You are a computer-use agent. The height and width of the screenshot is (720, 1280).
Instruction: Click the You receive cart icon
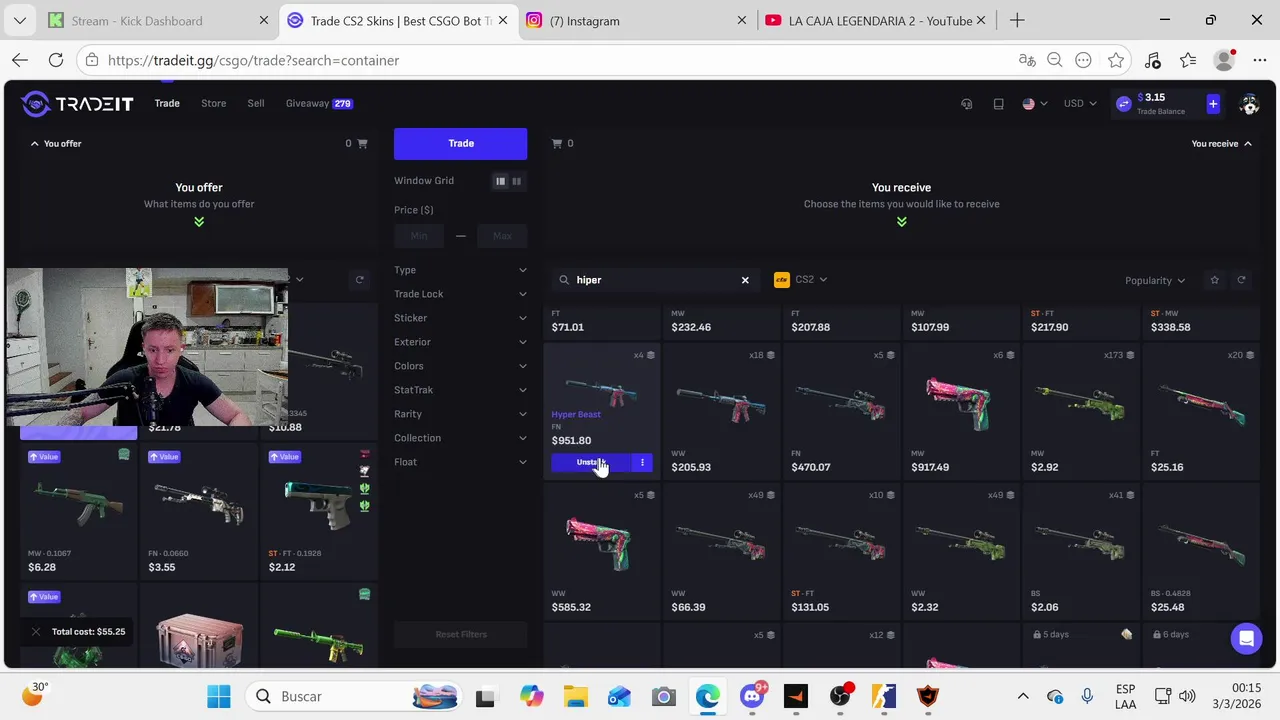557,144
